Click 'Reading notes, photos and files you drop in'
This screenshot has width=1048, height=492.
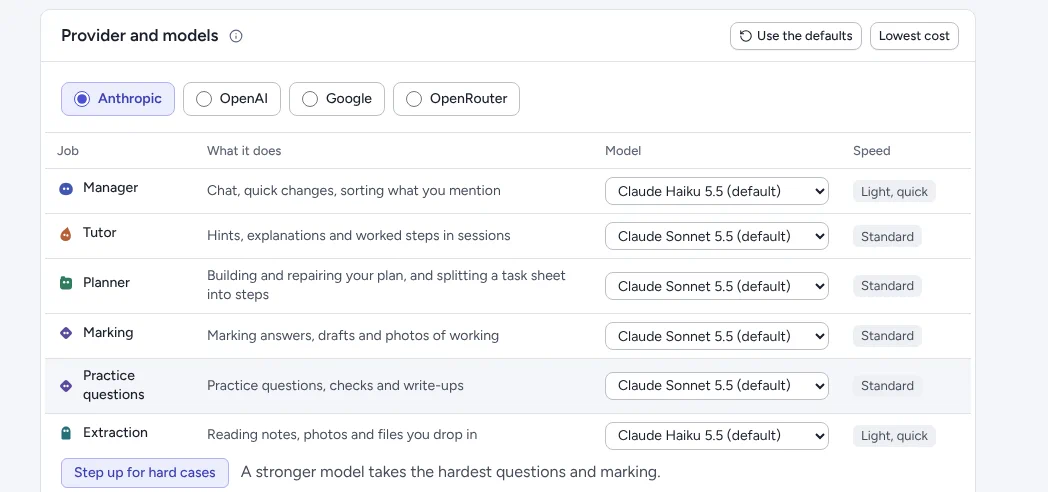point(342,435)
